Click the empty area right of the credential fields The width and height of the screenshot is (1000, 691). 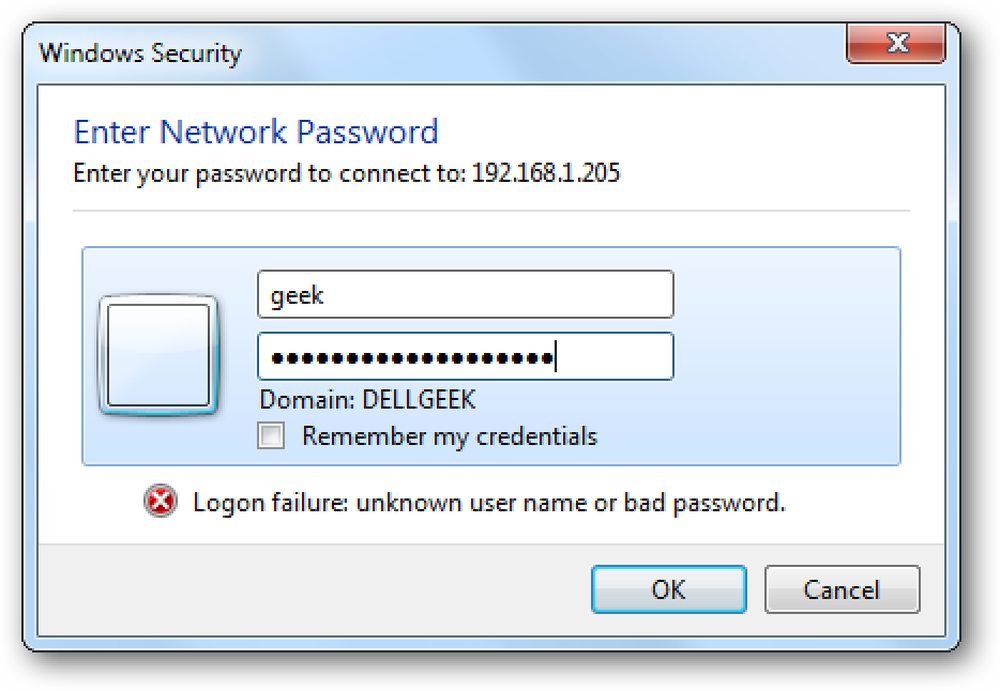[x=786, y=356]
